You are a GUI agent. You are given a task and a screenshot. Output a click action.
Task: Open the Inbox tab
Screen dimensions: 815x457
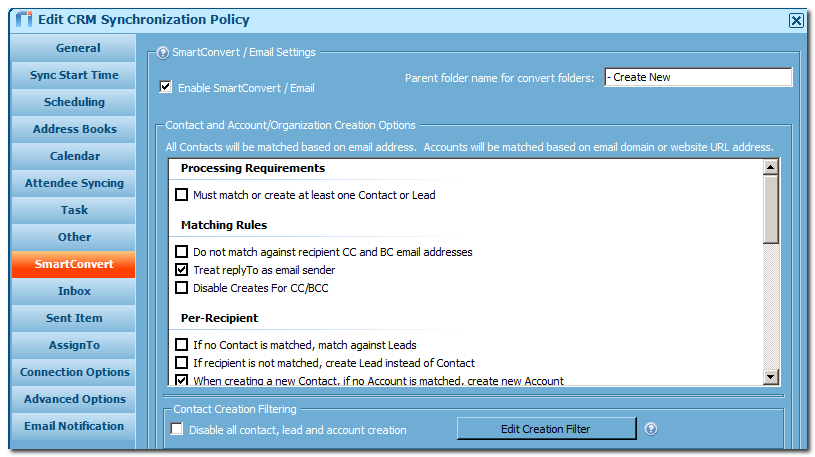(x=74, y=291)
